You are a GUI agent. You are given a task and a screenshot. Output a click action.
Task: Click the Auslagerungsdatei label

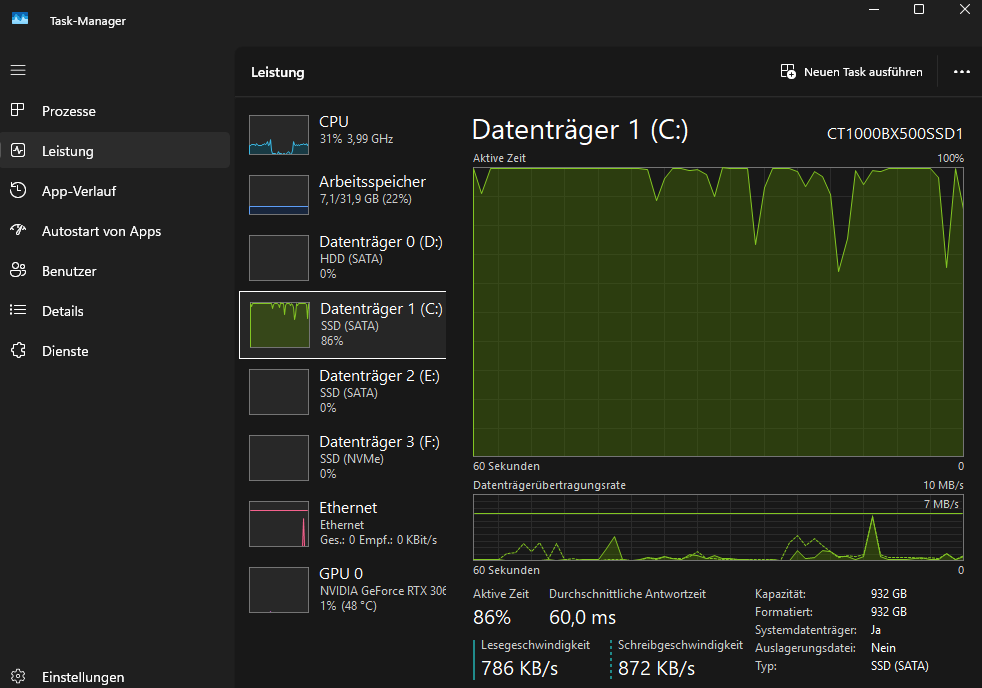(805, 648)
